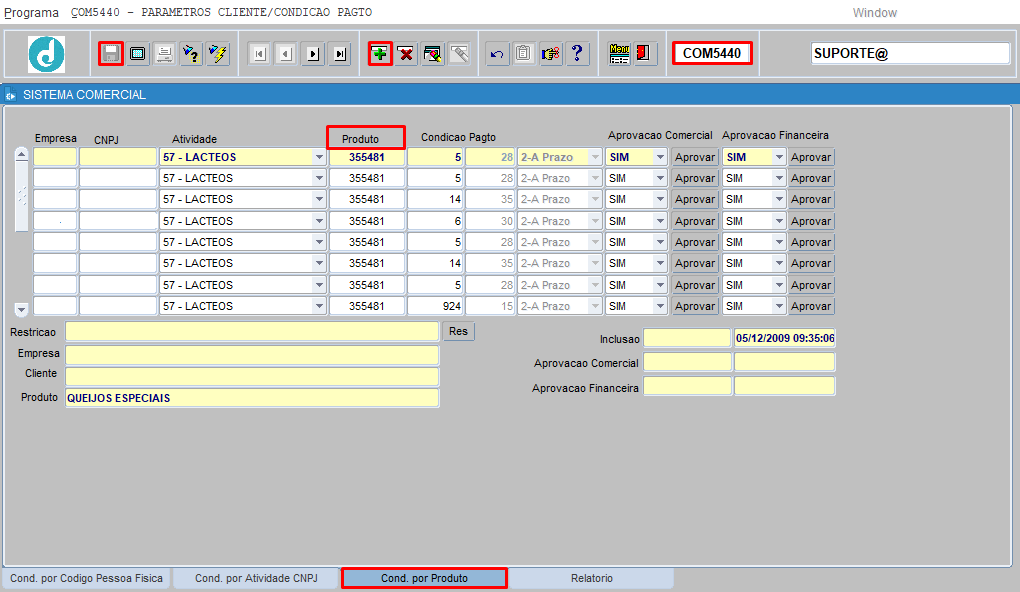Click Aprovar Financeira button in row with condicao 924
The image size is (1020, 592).
[x=811, y=306]
